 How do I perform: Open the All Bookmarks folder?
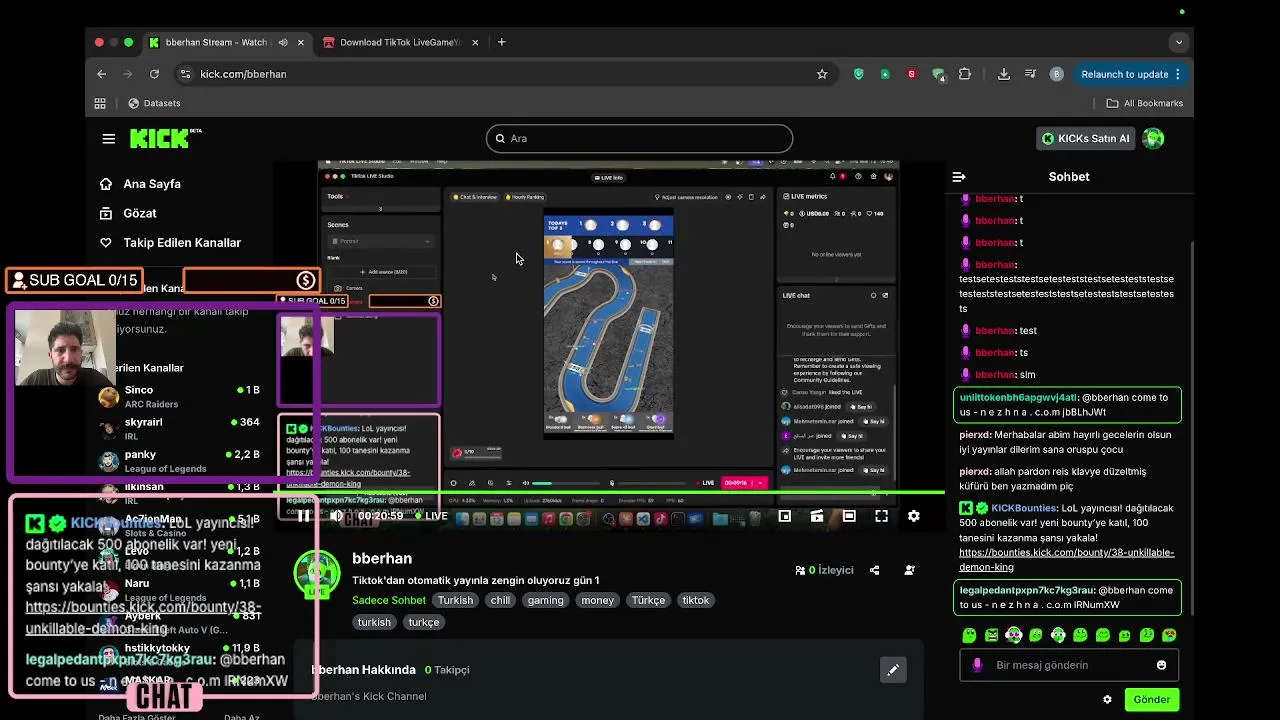[x=1145, y=103]
